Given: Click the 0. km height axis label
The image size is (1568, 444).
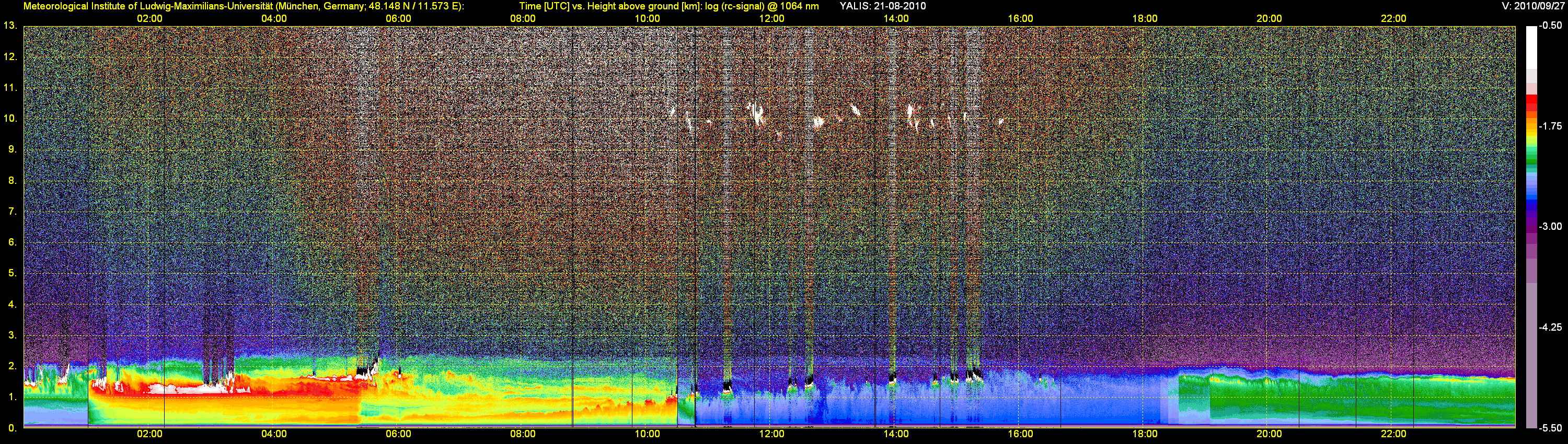Looking at the screenshot, I should point(13,428).
